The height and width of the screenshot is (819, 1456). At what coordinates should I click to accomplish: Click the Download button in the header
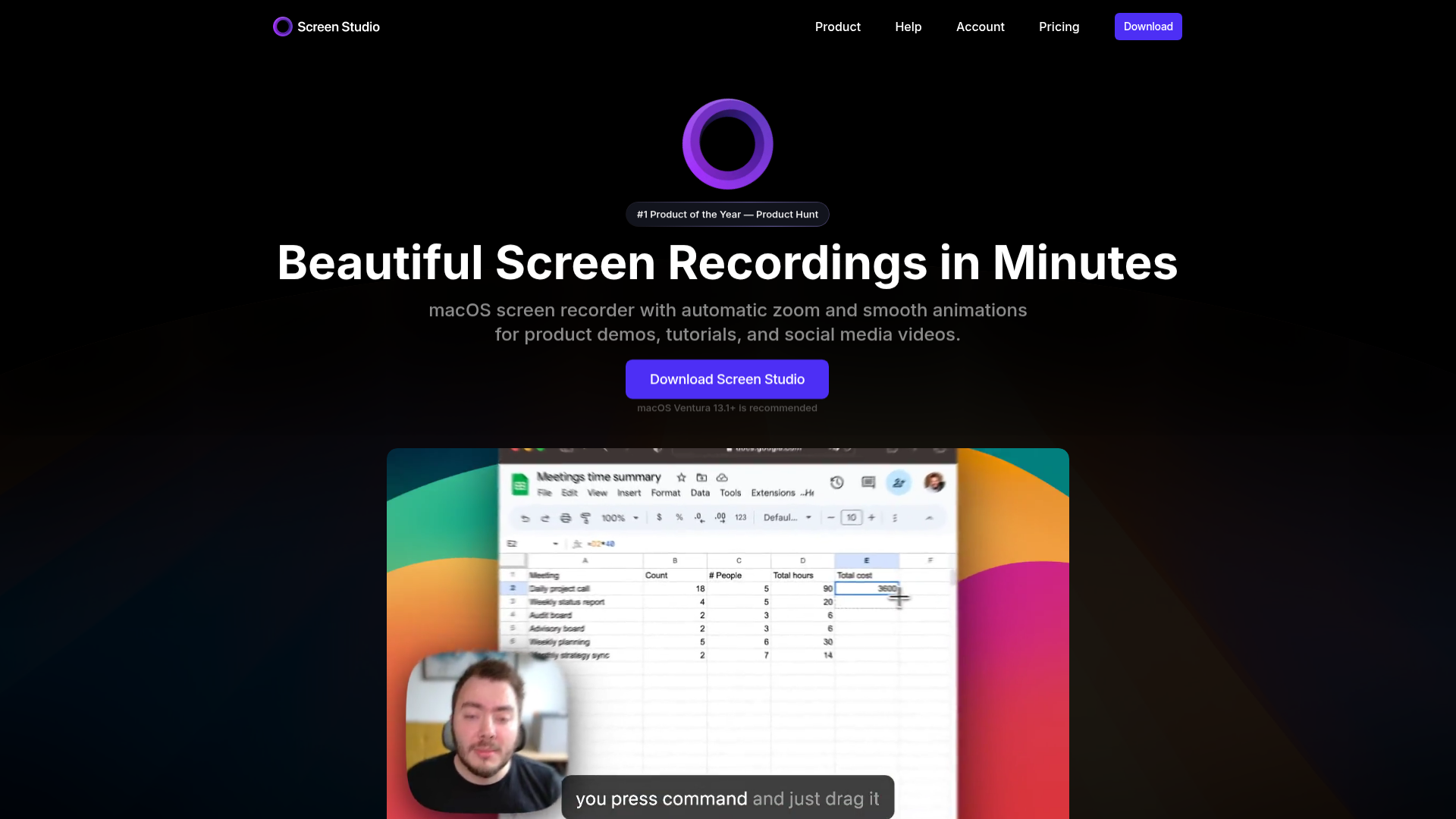(x=1148, y=27)
